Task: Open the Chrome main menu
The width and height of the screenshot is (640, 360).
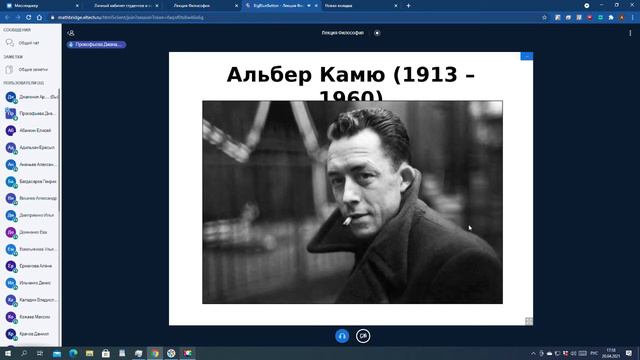Action: point(633,18)
